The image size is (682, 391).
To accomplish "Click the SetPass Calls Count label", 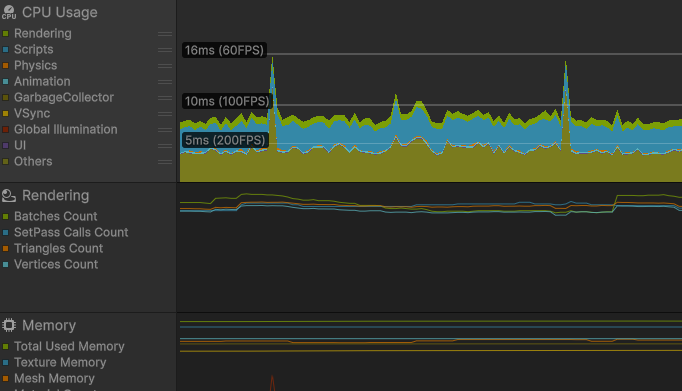I will 71,233.
